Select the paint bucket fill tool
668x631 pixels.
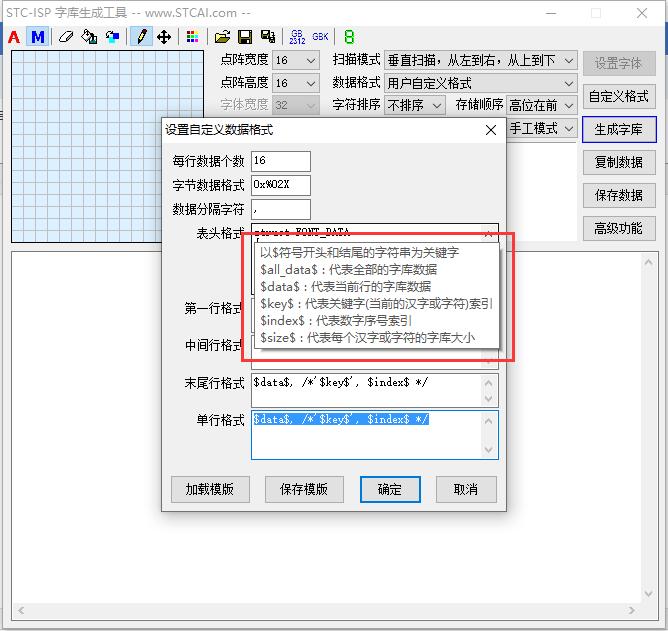pos(89,37)
